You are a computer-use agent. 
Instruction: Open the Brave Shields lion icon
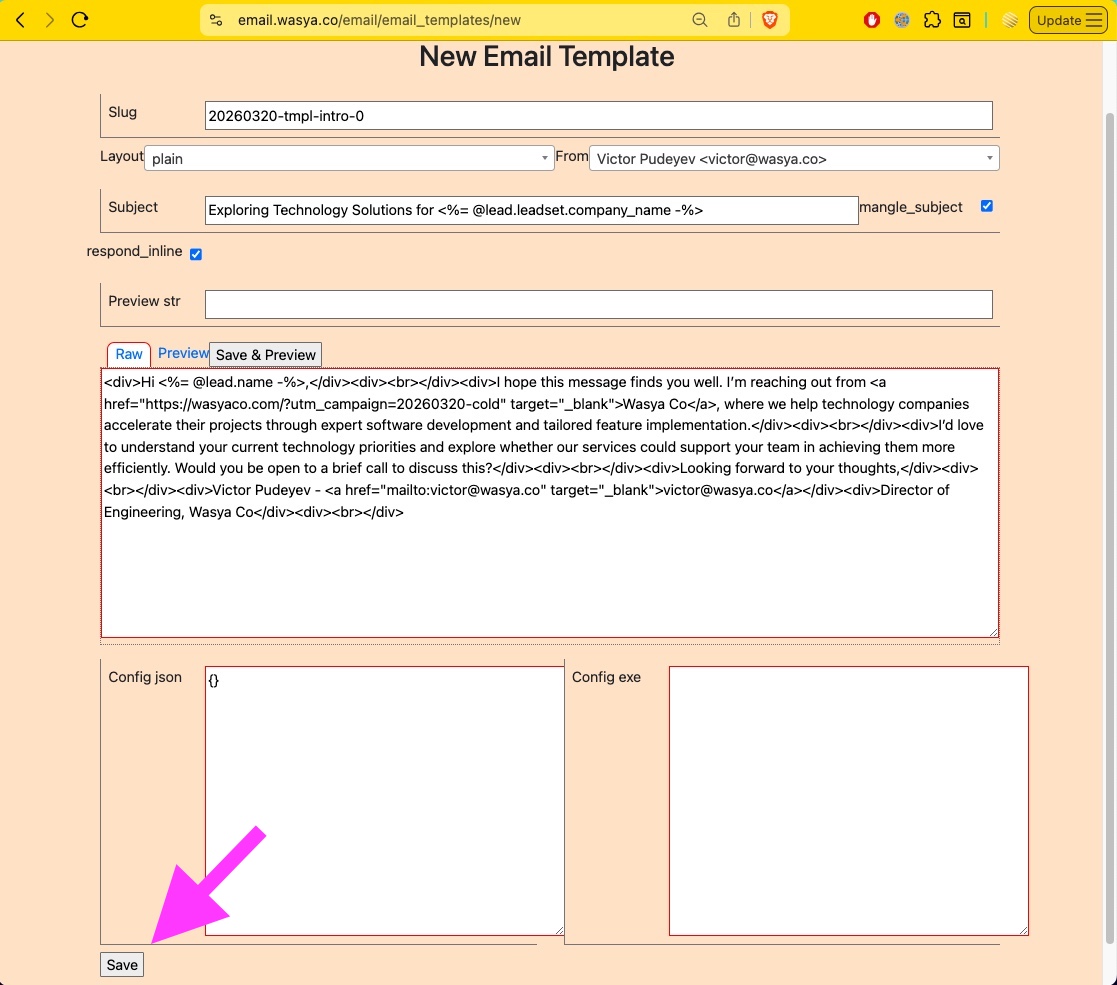[x=769, y=20]
